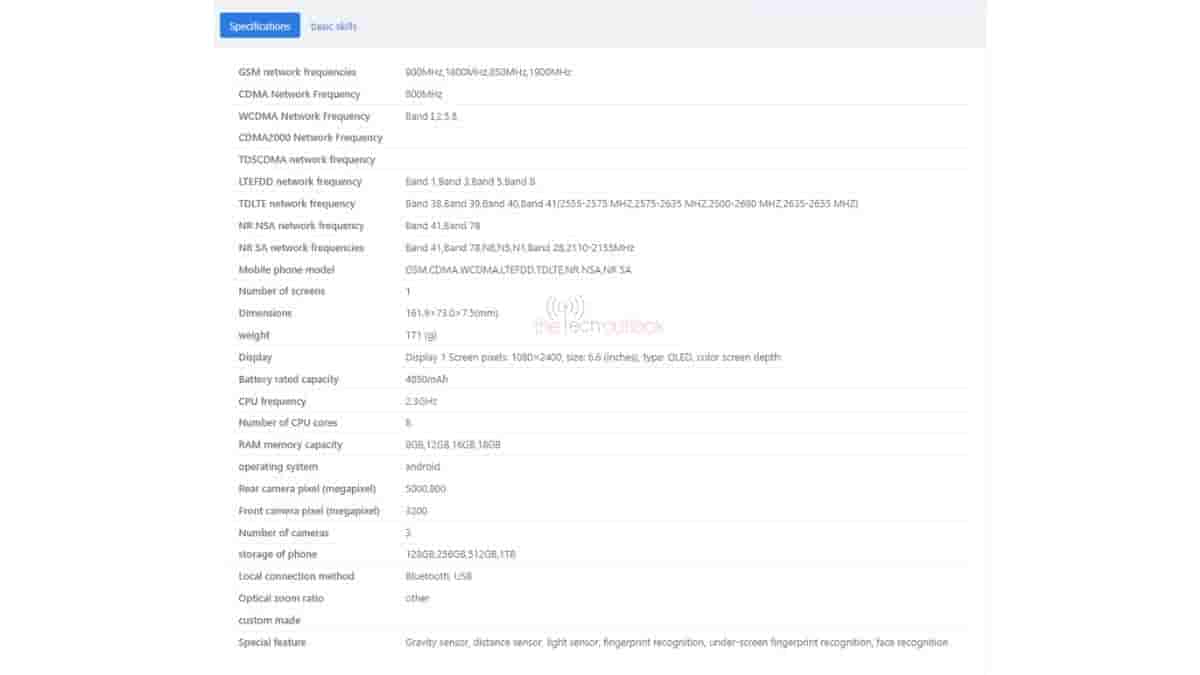Click the Mobile phone model label
The image size is (1200, 675).
click(286, 270)
